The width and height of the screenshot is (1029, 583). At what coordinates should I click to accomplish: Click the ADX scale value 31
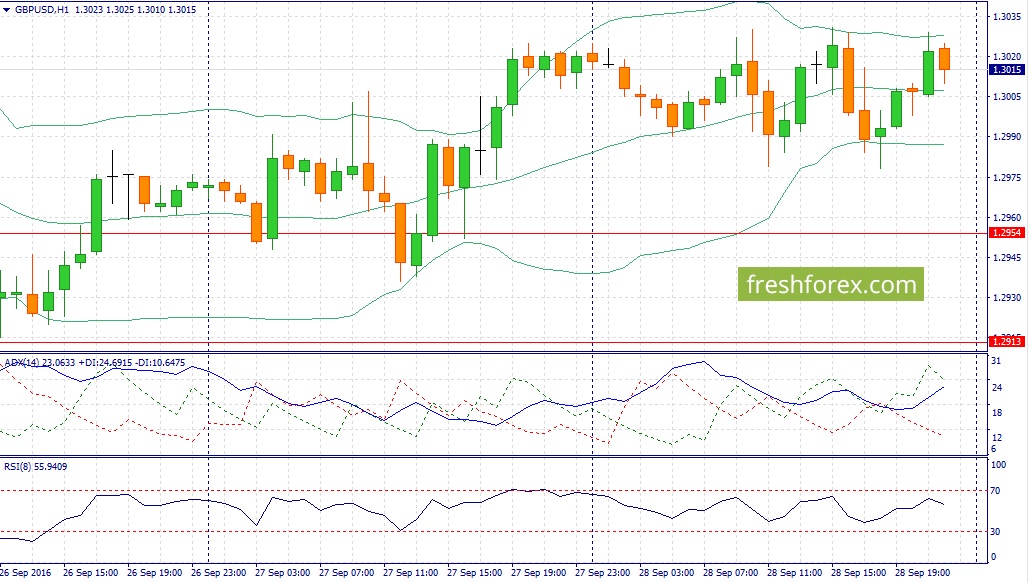coord(996,361)
